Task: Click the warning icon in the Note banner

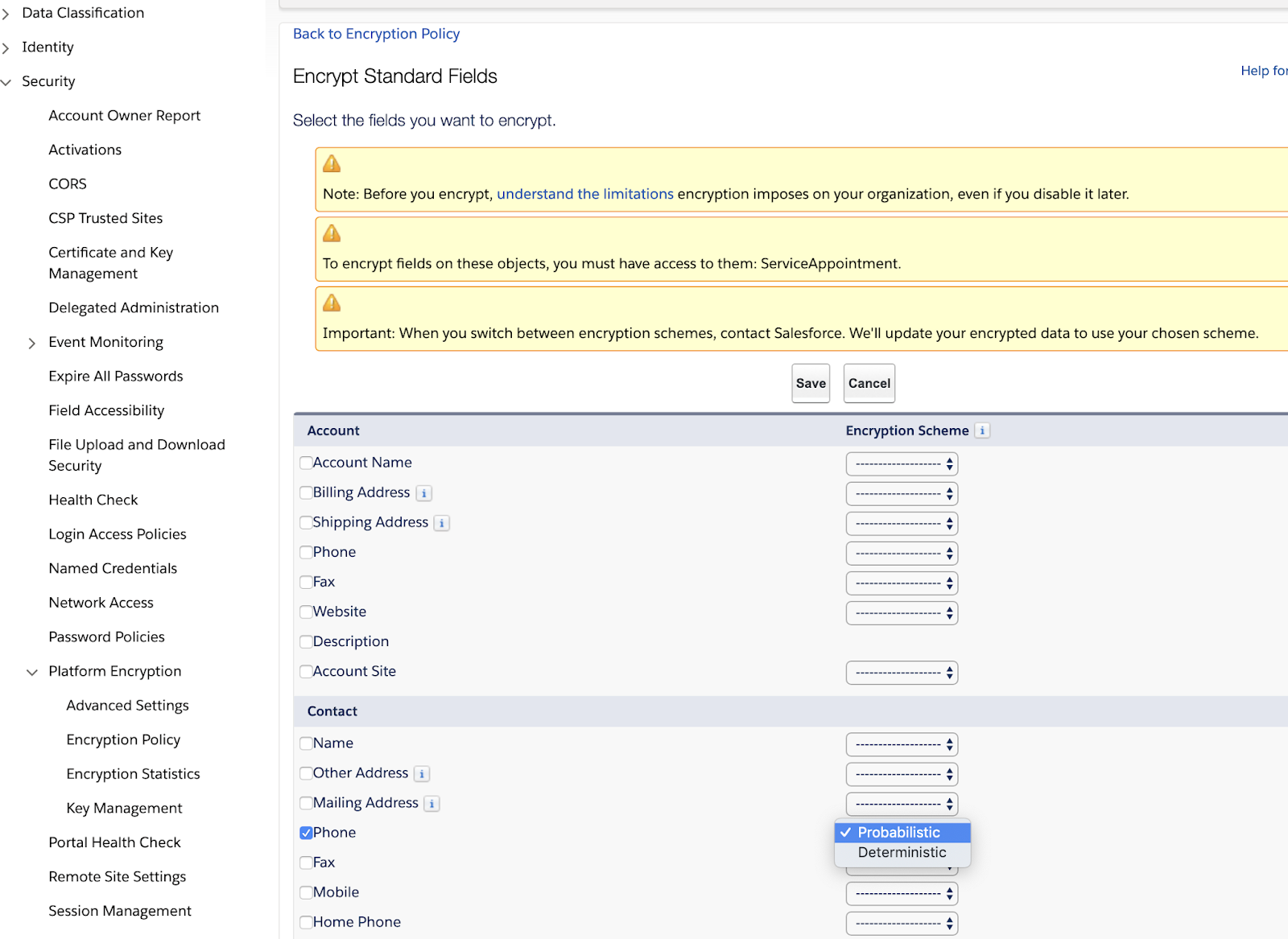Action: (x=332, y=163)
